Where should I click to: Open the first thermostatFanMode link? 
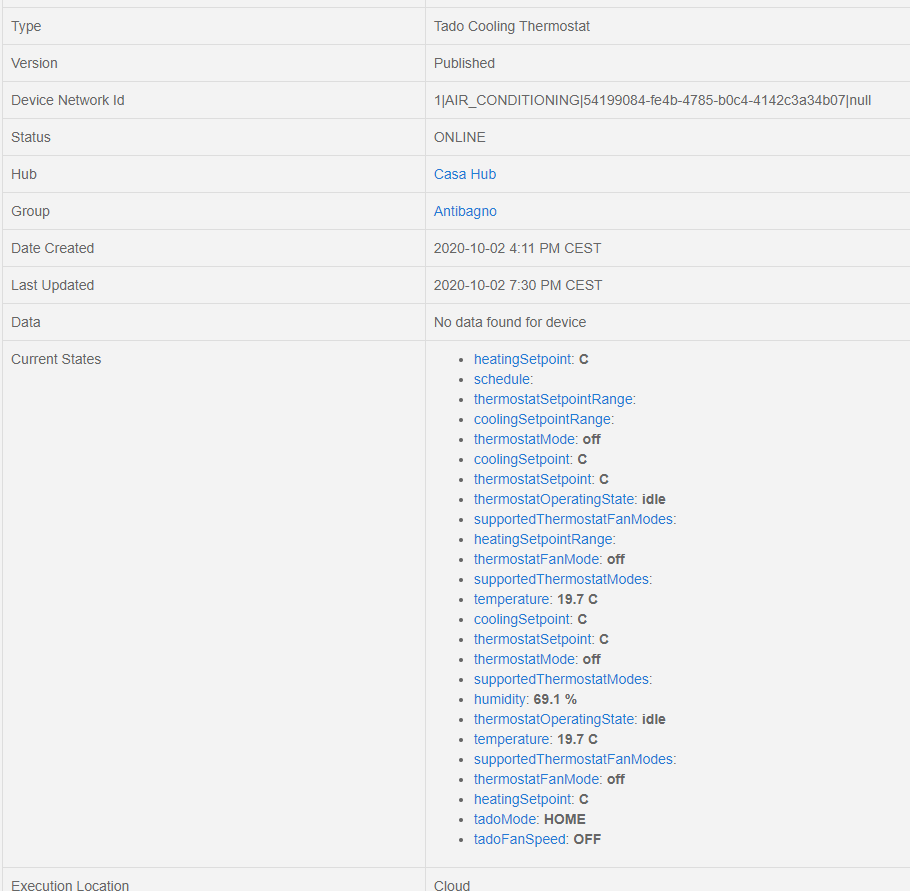coord(536,559)
